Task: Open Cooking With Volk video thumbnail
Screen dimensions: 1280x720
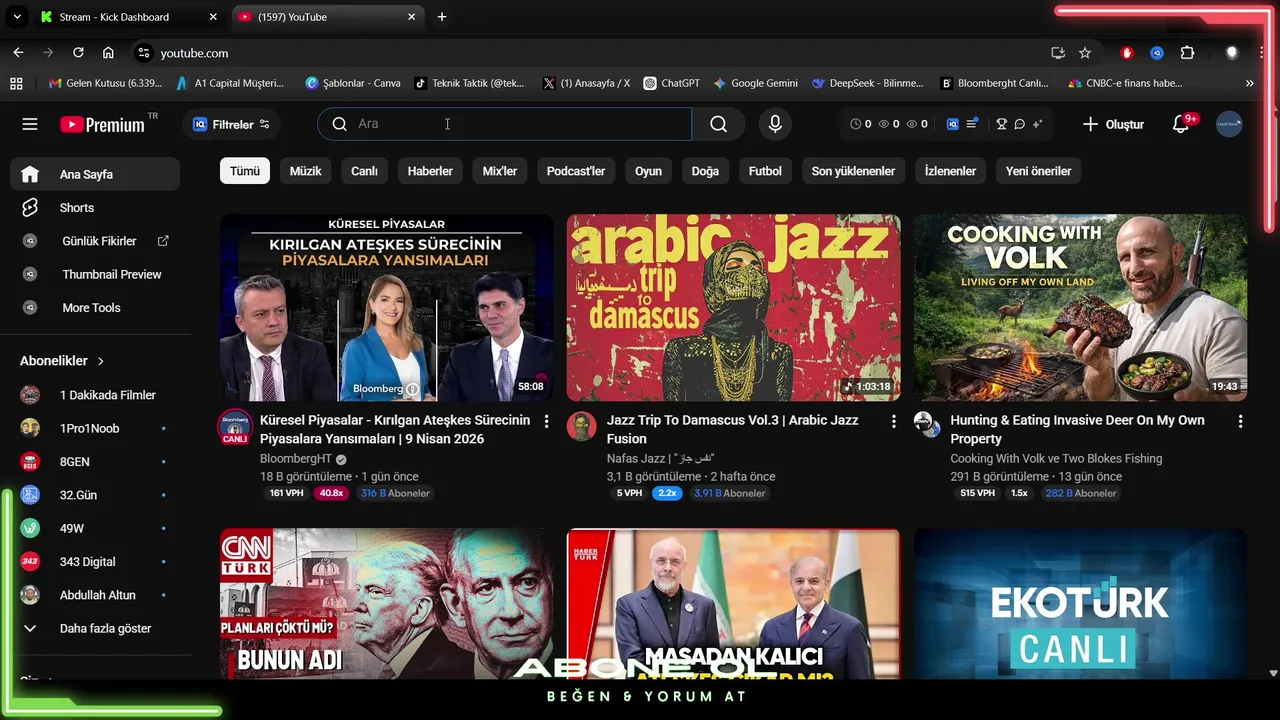Action: (x=1080, y=308)
